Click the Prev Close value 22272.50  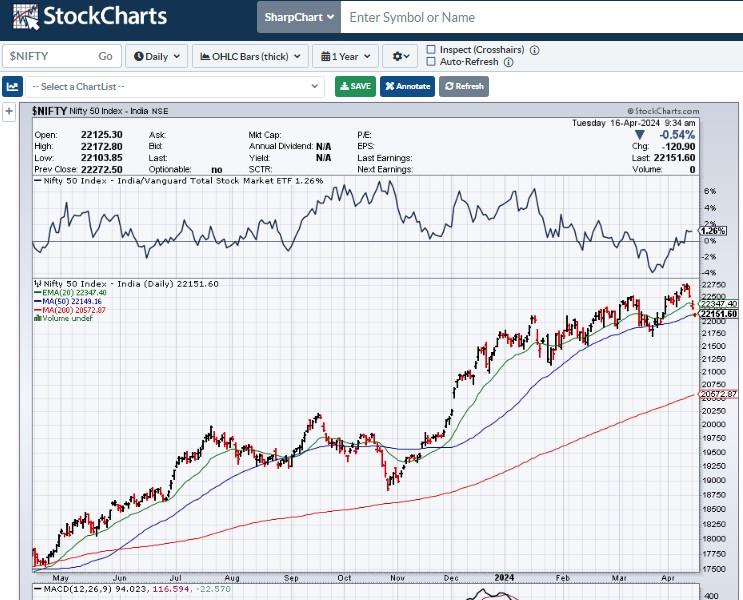pos(102,169)
